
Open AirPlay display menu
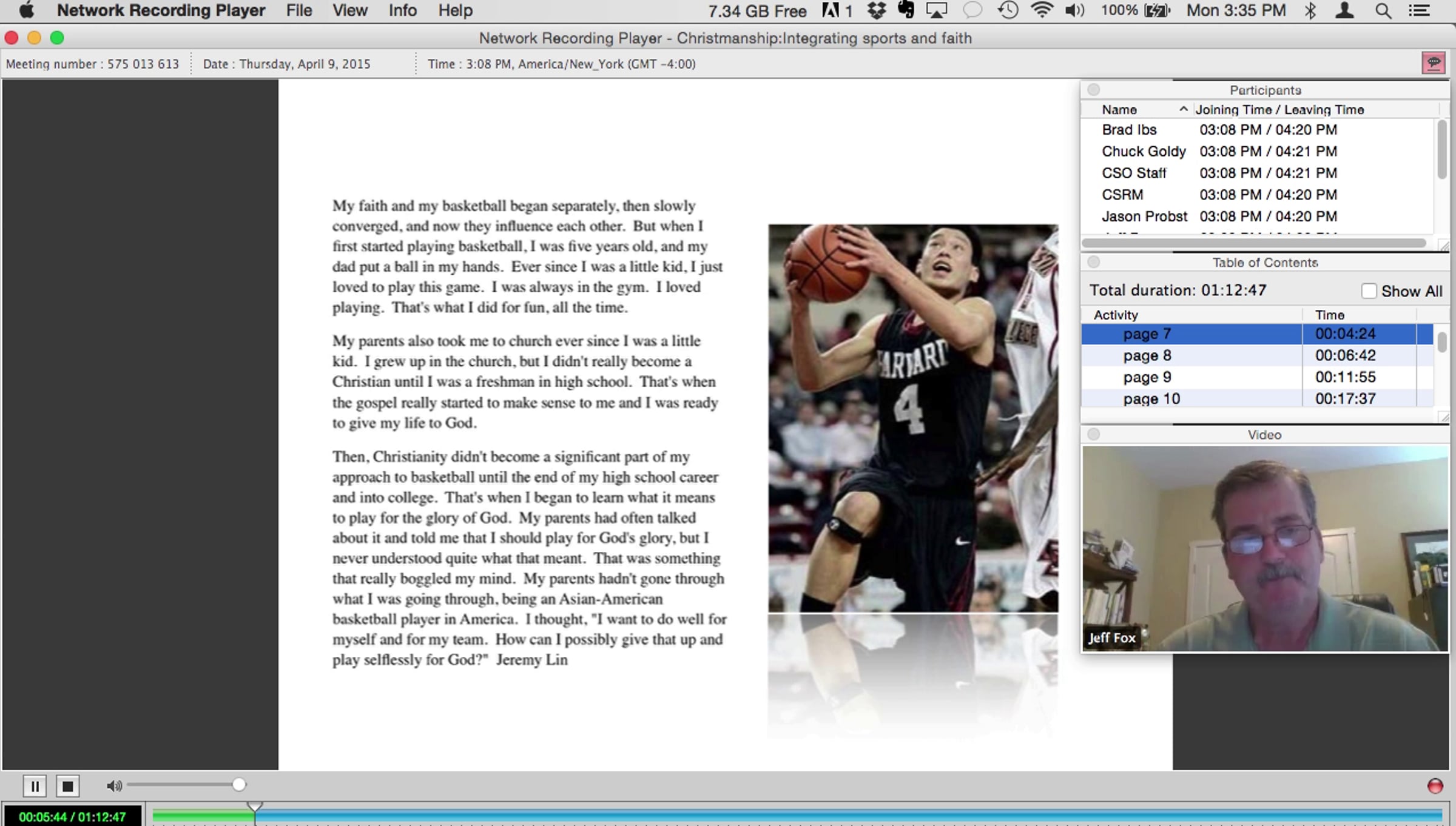point(937,10)
